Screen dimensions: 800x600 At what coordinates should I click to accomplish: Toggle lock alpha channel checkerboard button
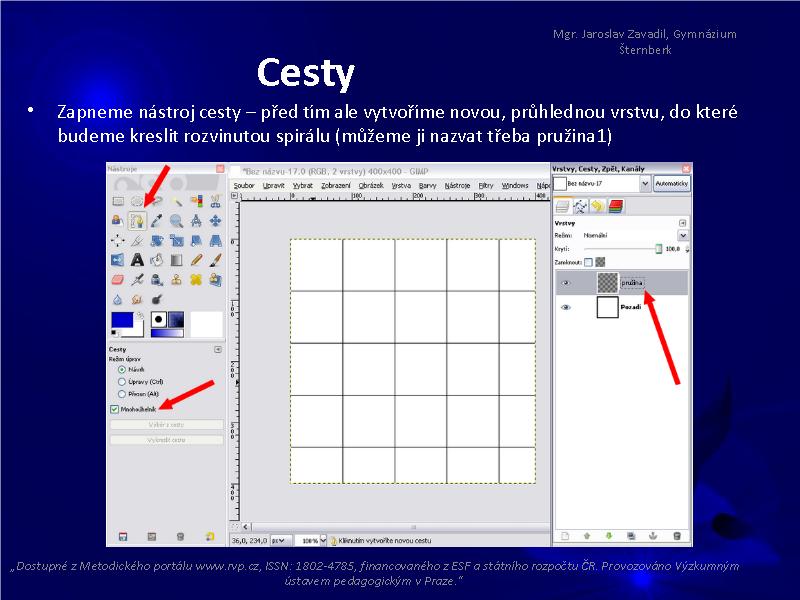point(601,262)
